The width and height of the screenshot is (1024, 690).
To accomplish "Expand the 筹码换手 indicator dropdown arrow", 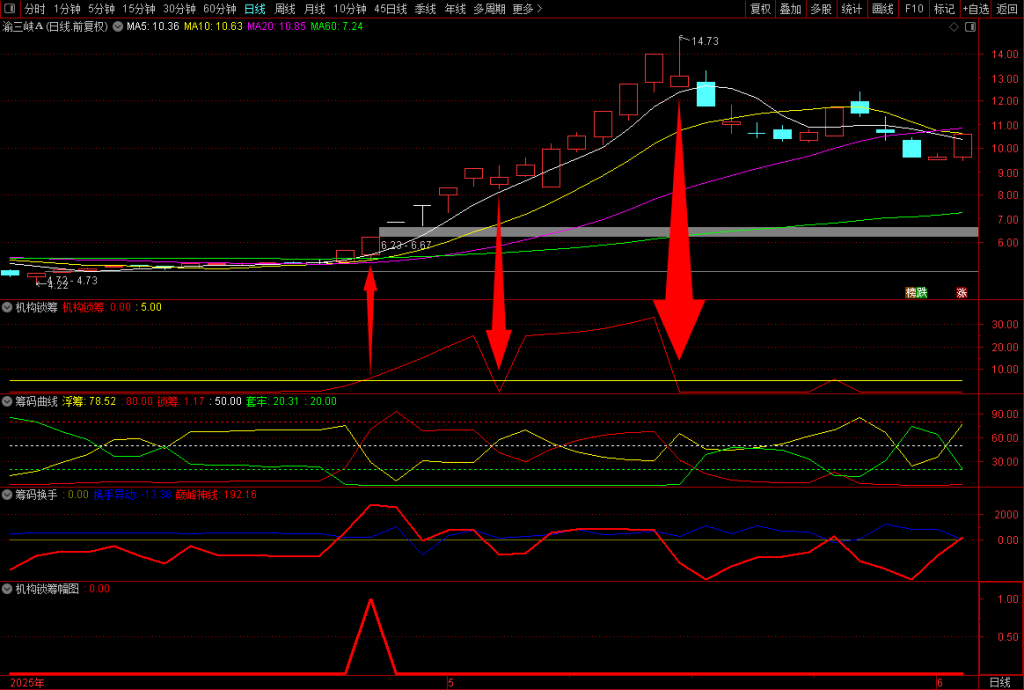I will click(x=7, y=494).
